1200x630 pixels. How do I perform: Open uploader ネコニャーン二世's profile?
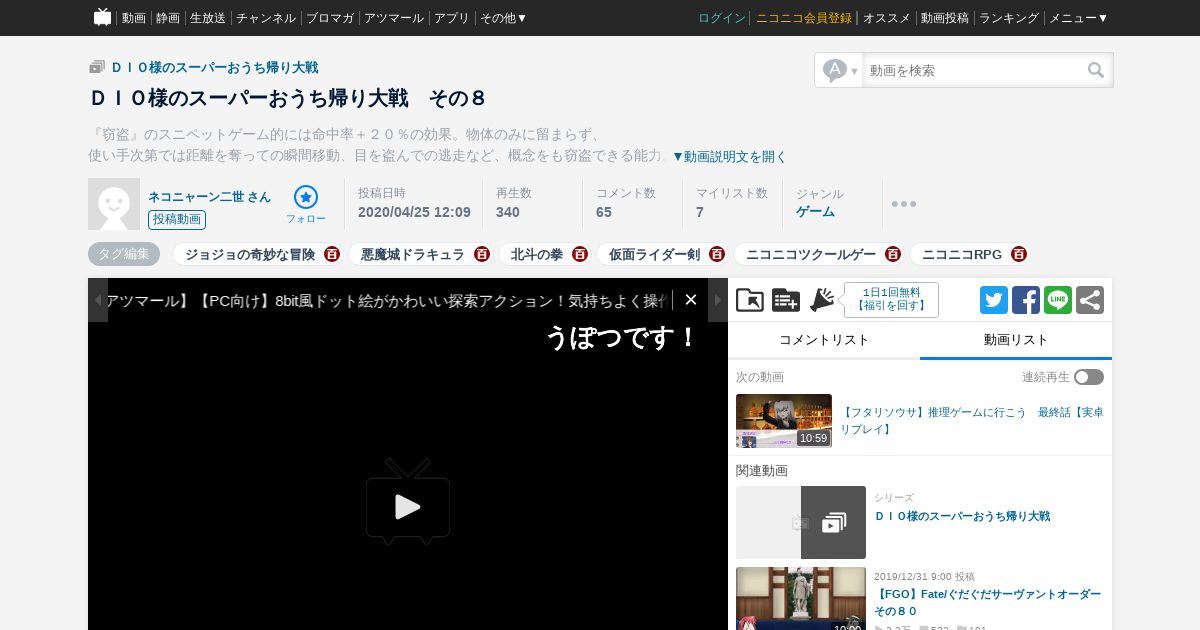209,196
